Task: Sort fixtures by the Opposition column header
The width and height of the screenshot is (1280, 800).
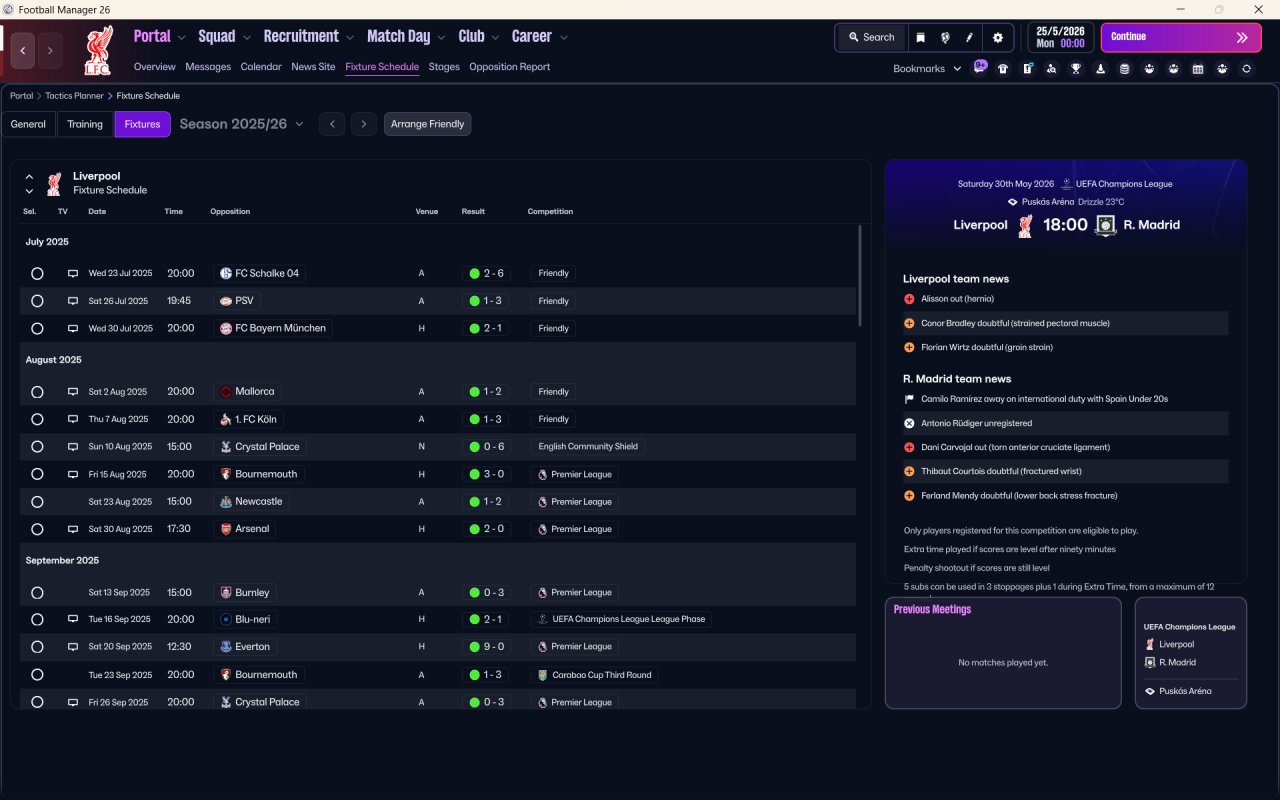Action: [230, 212]
